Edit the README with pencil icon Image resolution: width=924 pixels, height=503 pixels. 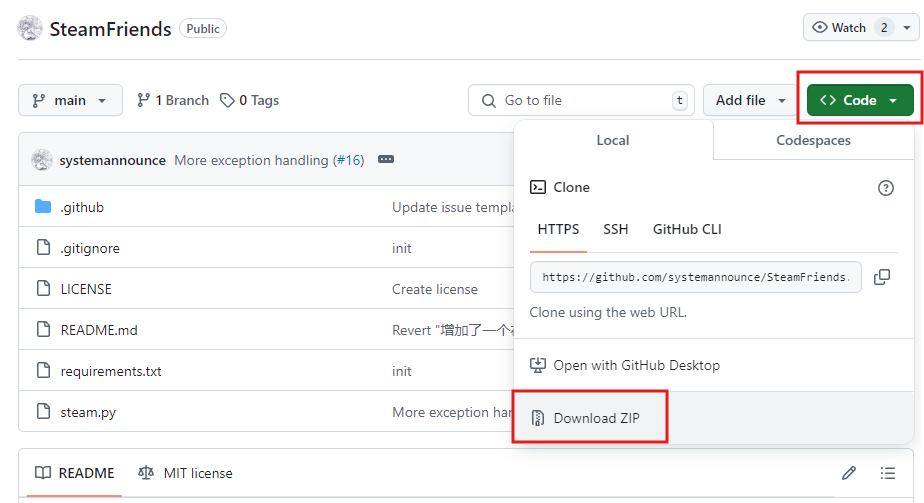coord(849,473)
